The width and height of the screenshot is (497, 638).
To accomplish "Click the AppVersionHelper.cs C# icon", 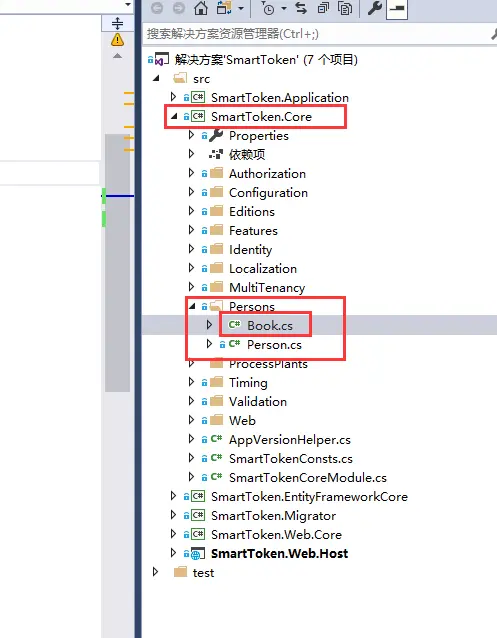I will [216, 439].
